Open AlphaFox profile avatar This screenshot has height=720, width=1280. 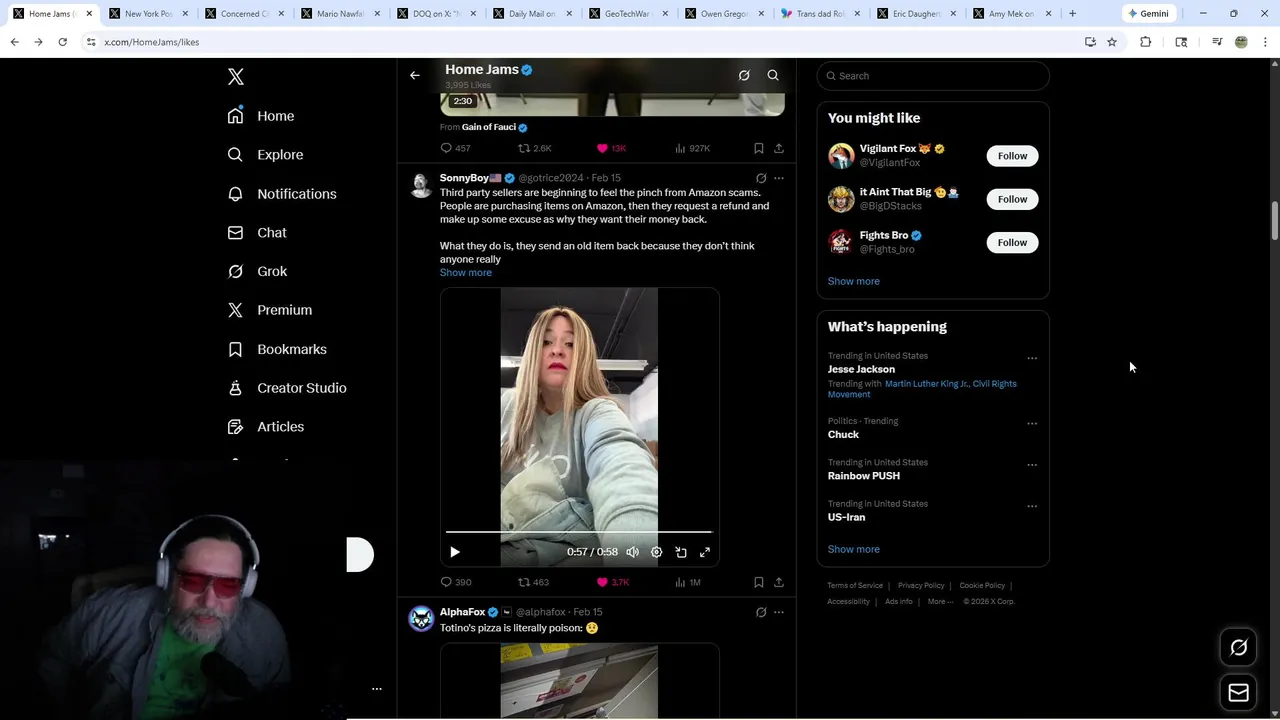[x=421, y=619]
